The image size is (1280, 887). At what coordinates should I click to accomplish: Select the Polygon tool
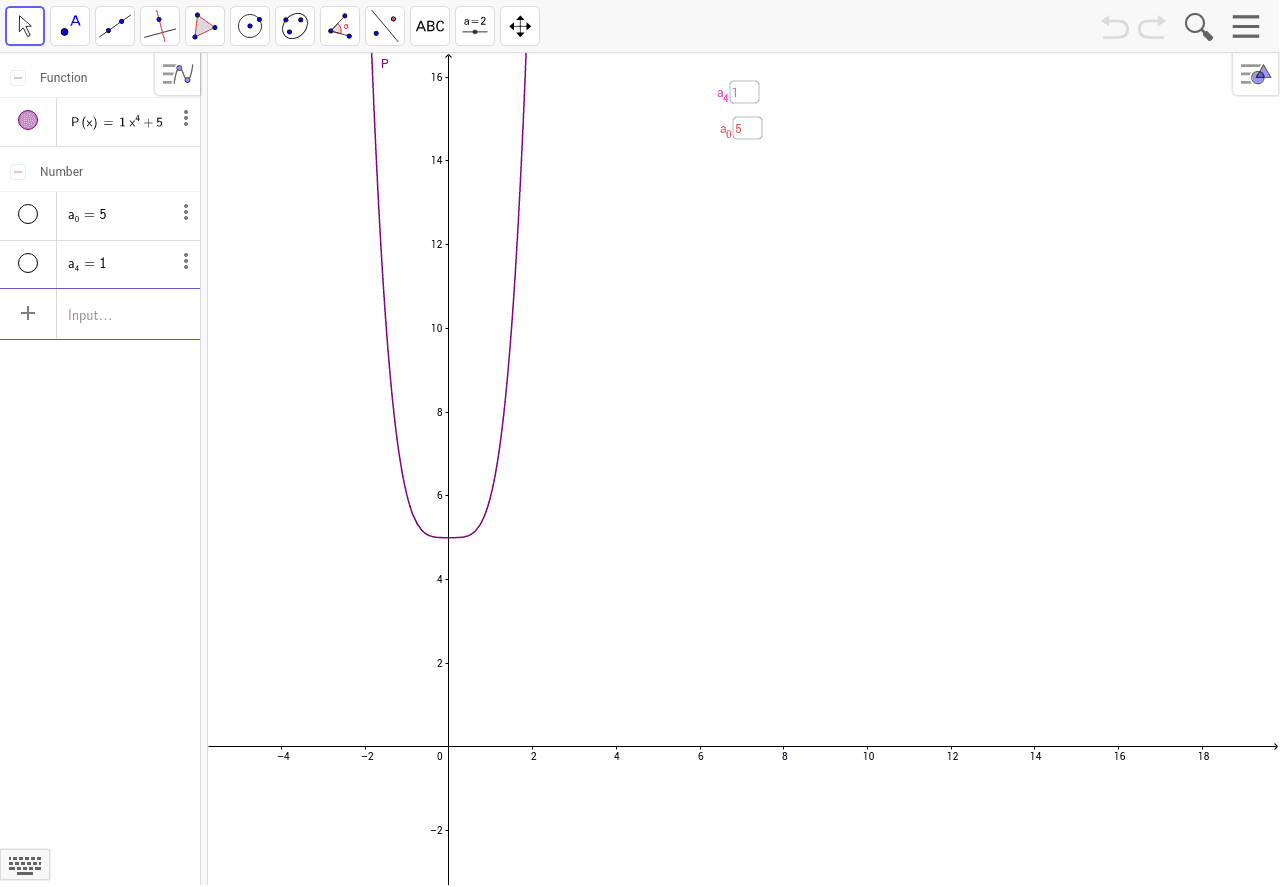click(205, 26)
